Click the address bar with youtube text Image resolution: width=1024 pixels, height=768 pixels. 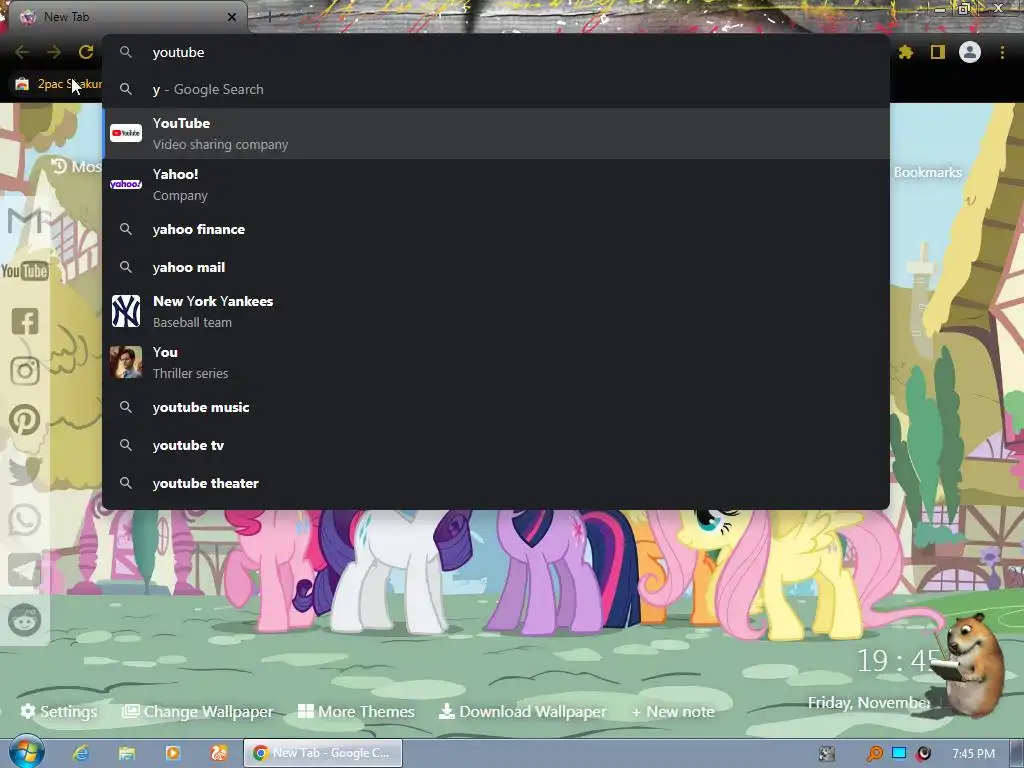(x=496, y=52)
